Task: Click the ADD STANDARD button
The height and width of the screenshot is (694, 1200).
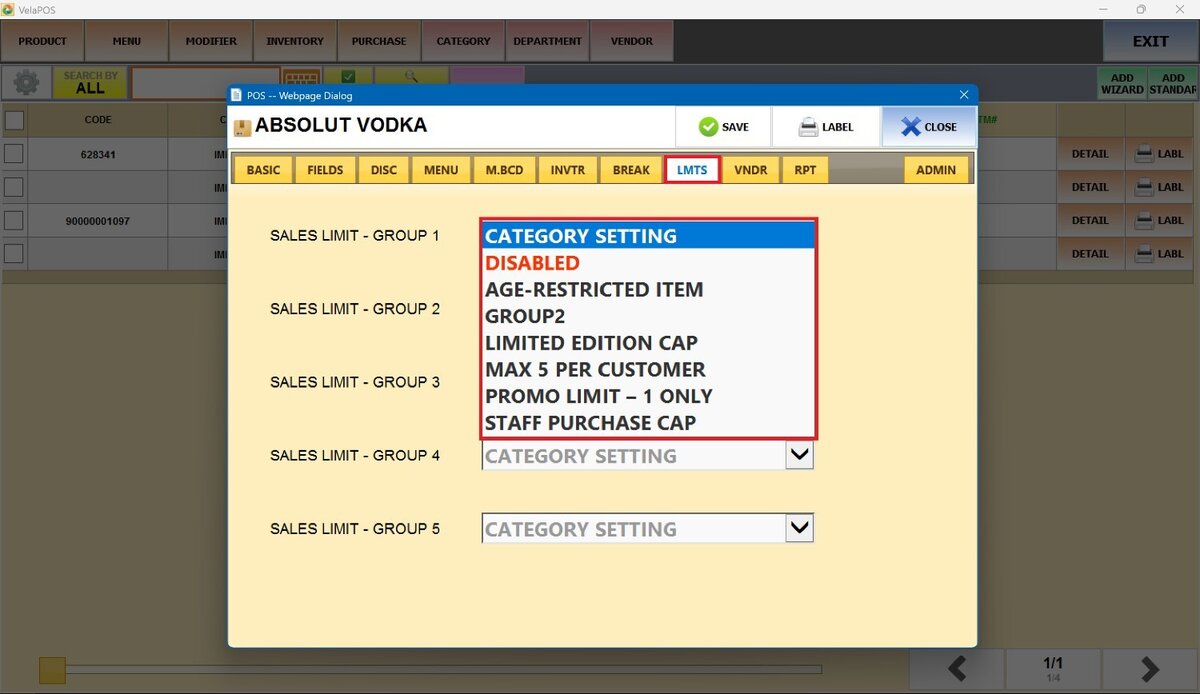Action: pyautogui.click(x=1173, y=83)
